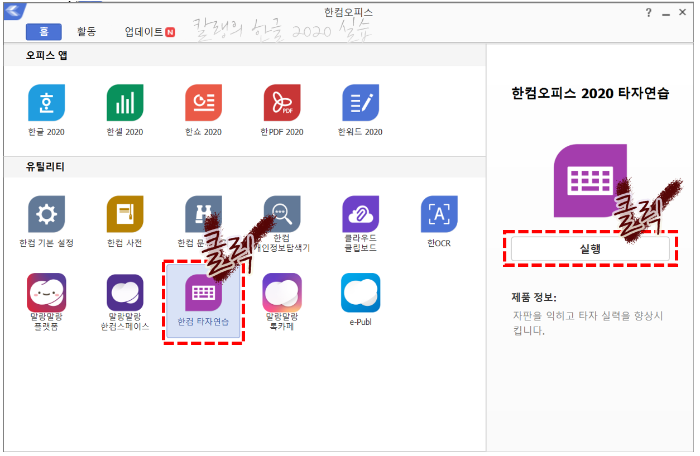Open the 한쇼 2020 presentation icon

[204, 103]
